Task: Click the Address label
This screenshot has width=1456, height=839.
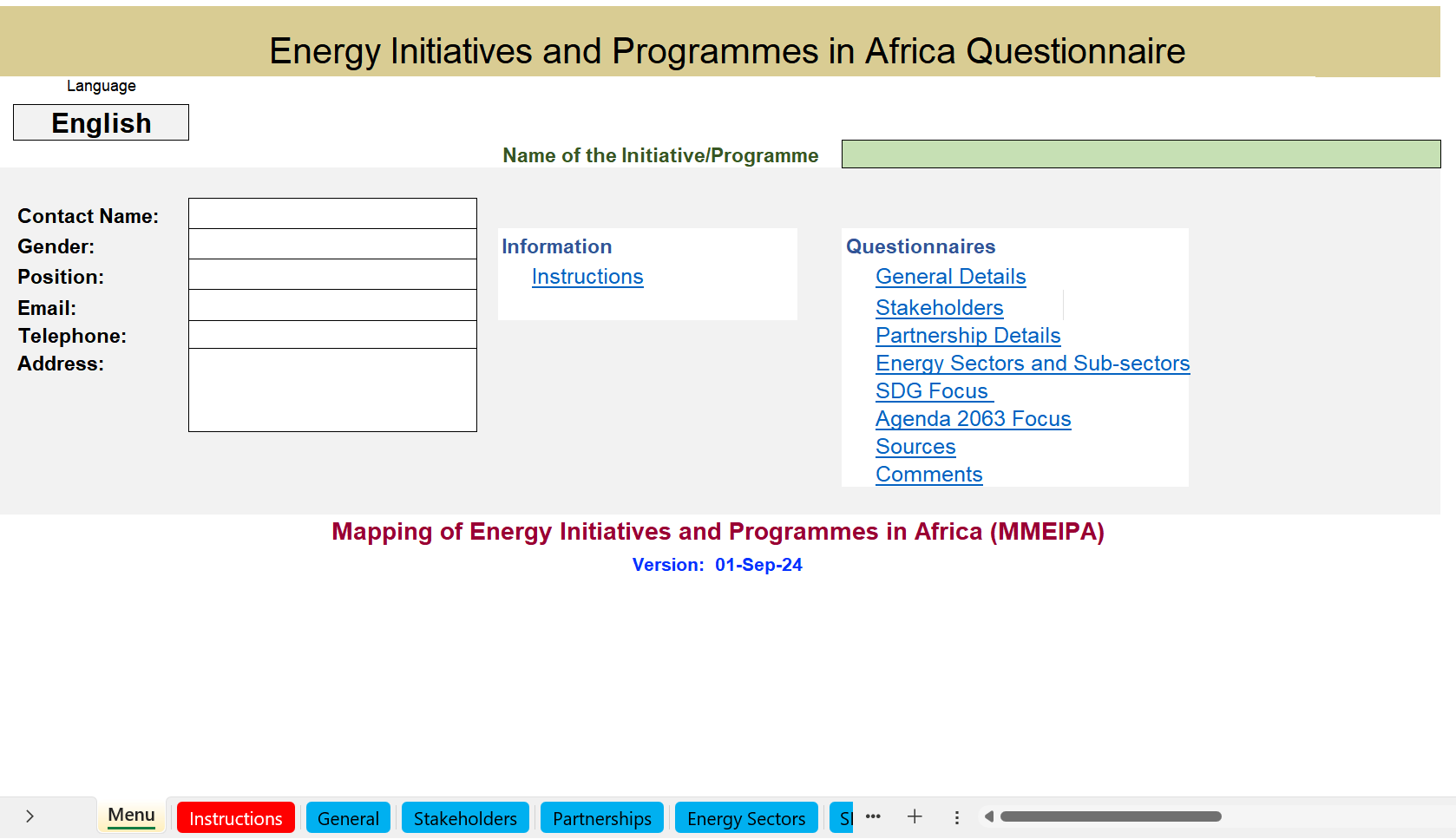Action: click(x=61, y=364)
